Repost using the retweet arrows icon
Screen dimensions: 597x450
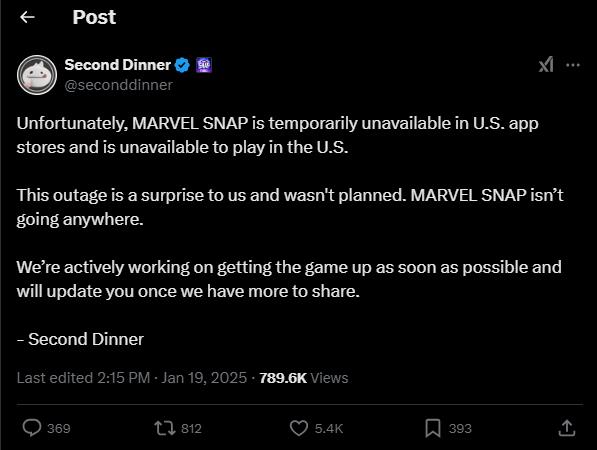click(x=165, y=428)
